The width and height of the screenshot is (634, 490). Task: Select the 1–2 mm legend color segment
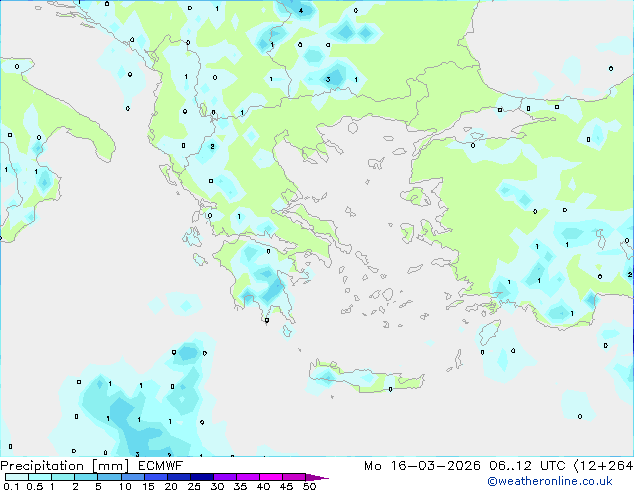click(63, 477)
